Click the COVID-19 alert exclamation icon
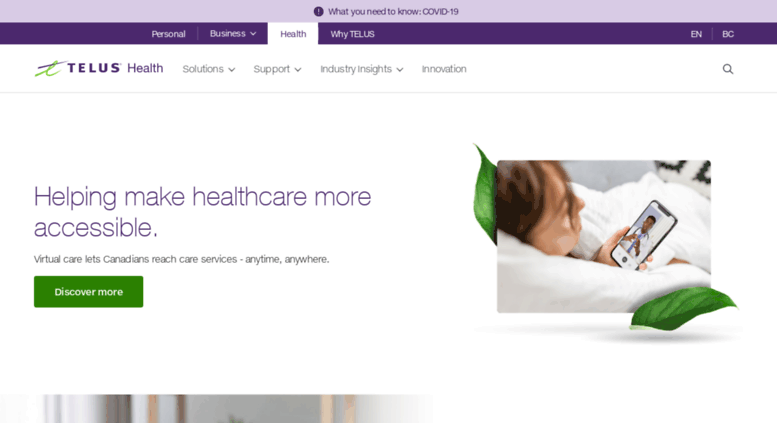 [x=319, y=11]
